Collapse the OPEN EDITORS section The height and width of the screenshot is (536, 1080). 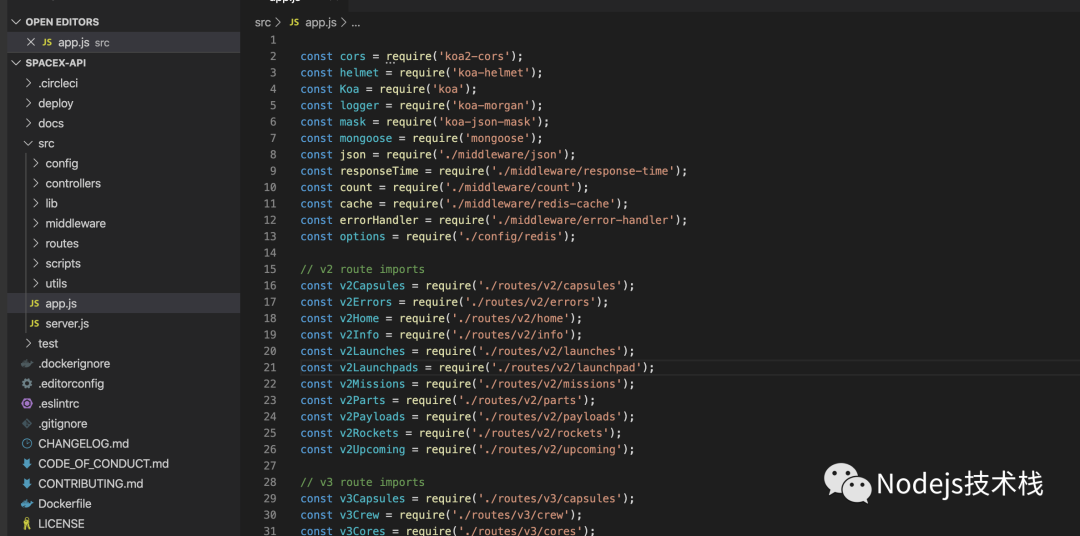click(17, 22)
